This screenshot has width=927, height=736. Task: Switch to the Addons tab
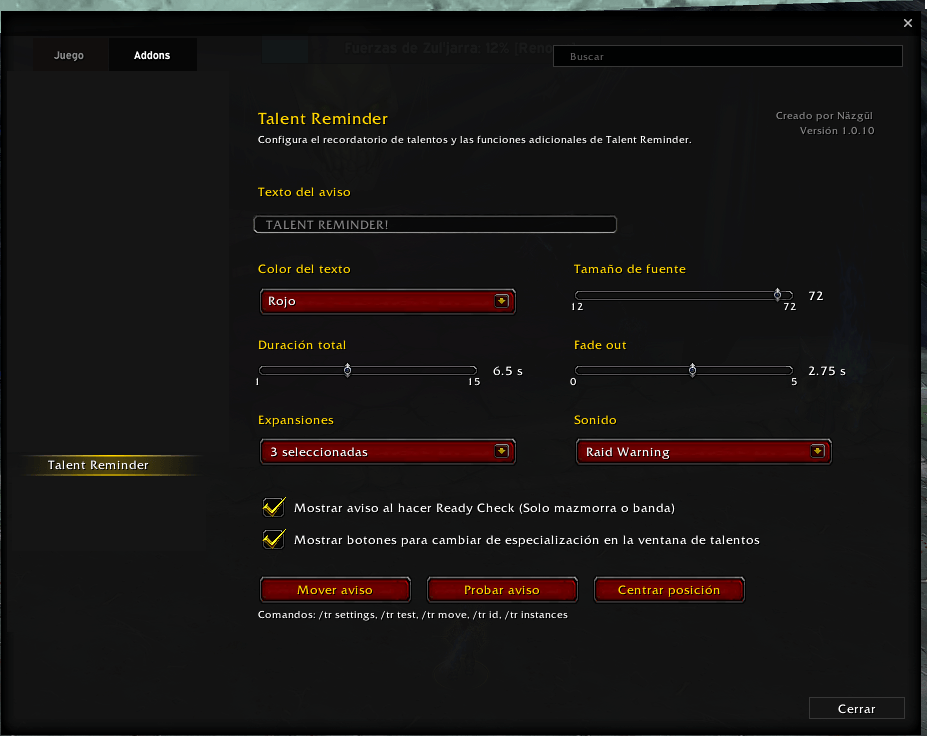(152, 55)
